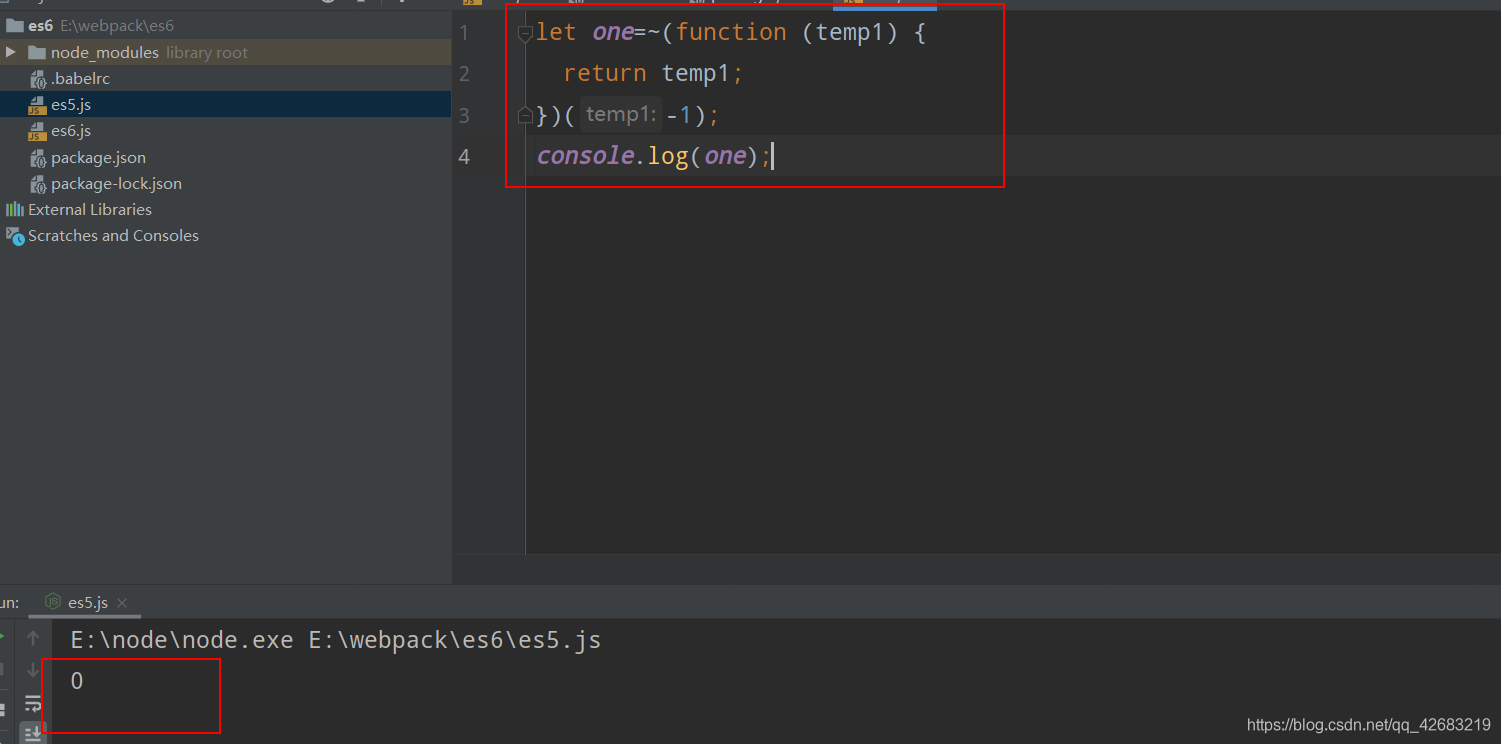Screen dimensions: 1501x744
Task: Click line number 1 in the gutter
Action: pos(464,33)
